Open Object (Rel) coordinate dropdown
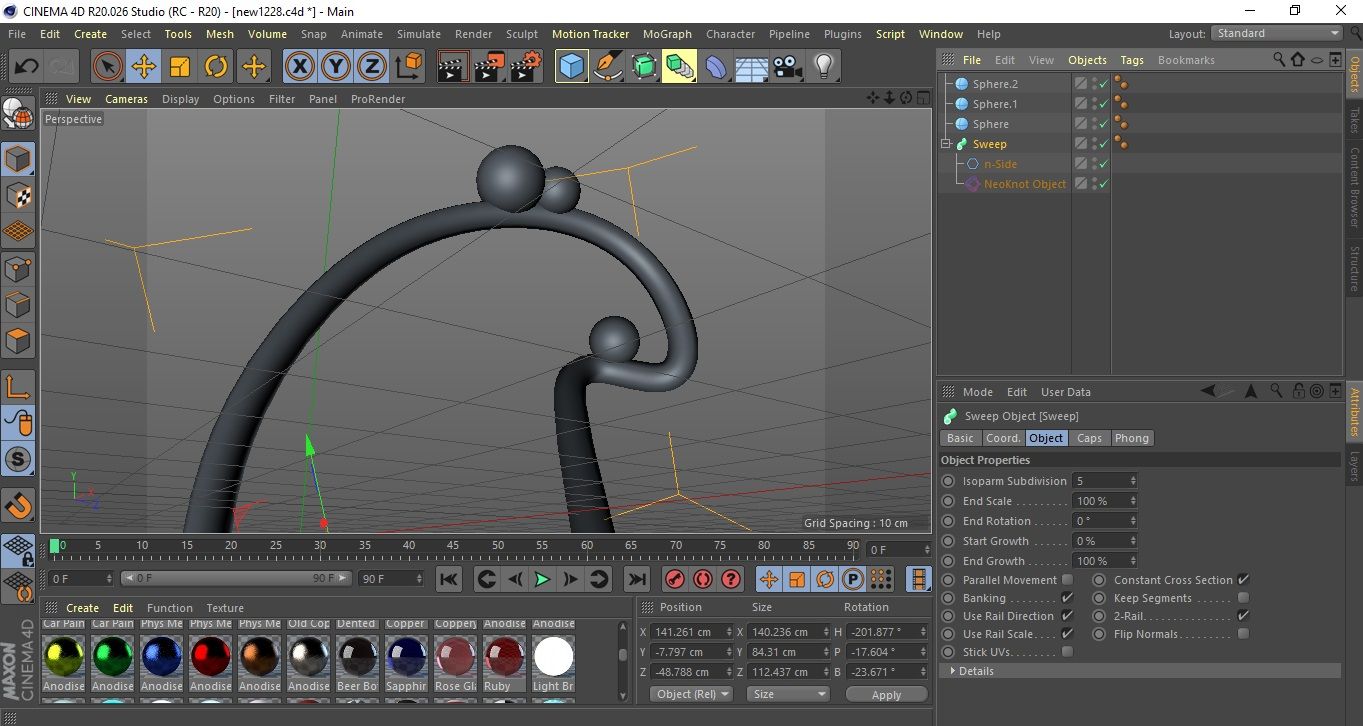1363x726 pixels. [691, 694]
